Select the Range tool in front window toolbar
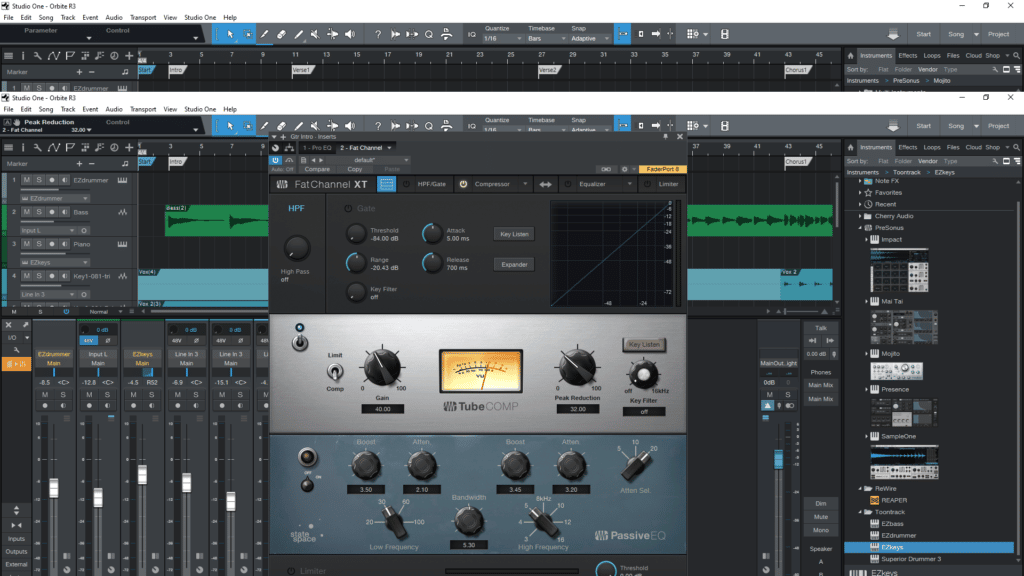The height and width of the screenshot is (576, 1024). coord(248,126)
